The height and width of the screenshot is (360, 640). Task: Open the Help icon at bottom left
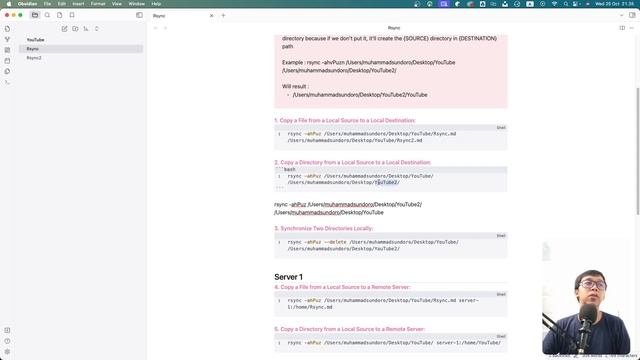pos(7,341)
